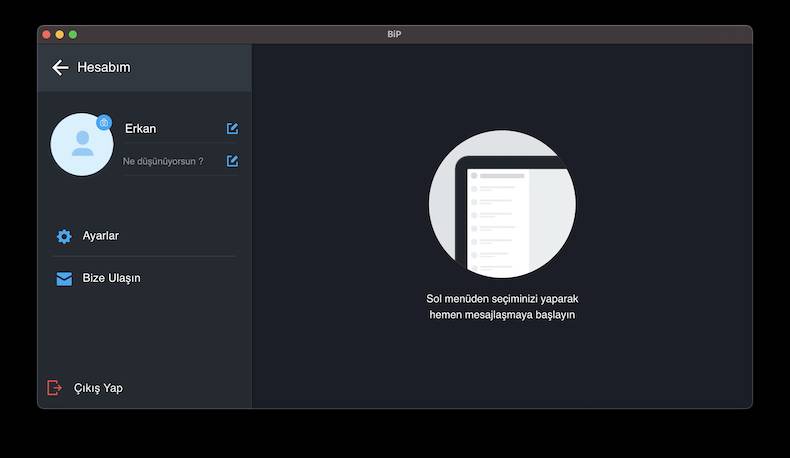Open the profile avatar picture
This screenshot has height=458, width=790.
tap(80, 146)
